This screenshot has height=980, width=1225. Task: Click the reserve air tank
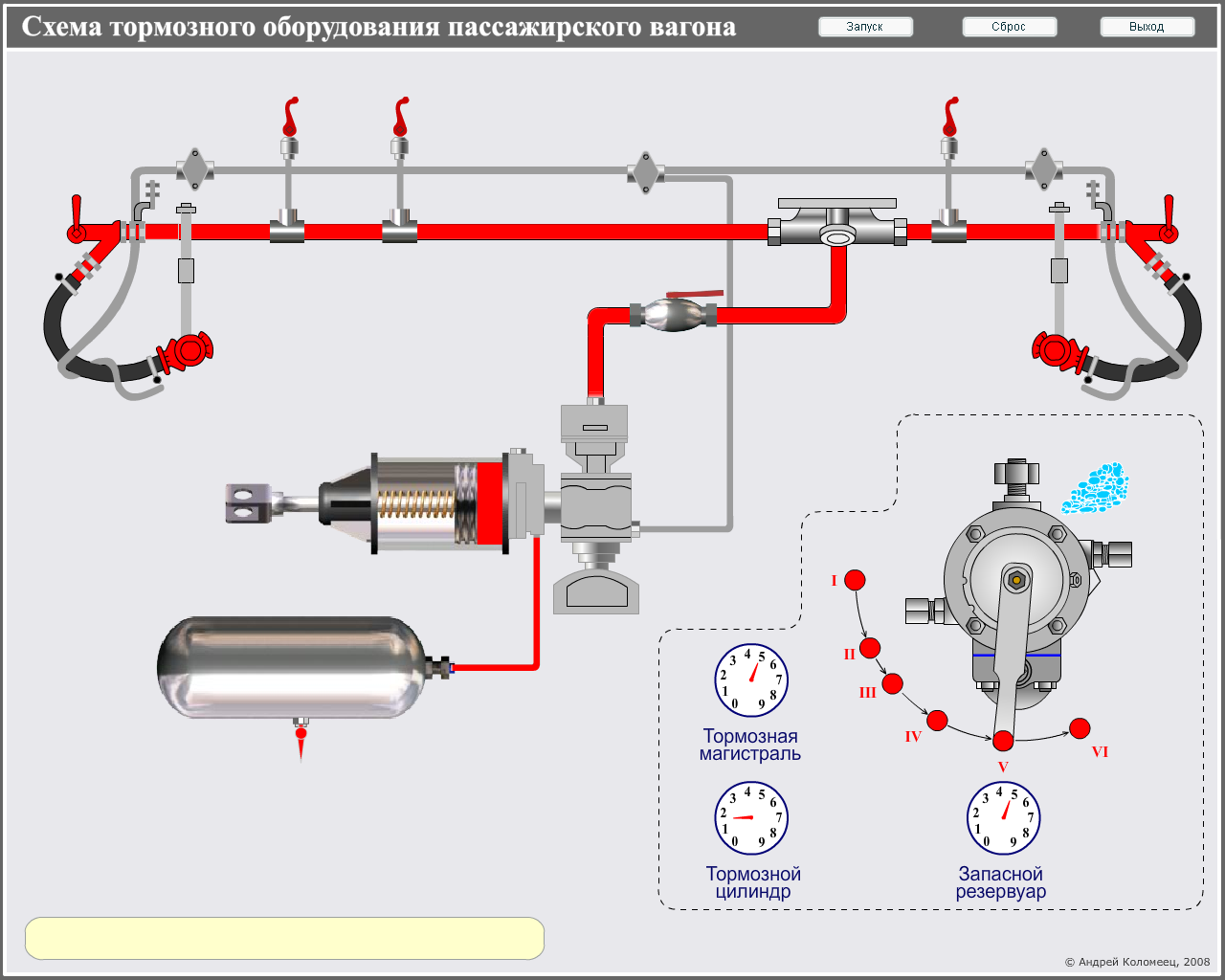(292, 668)
